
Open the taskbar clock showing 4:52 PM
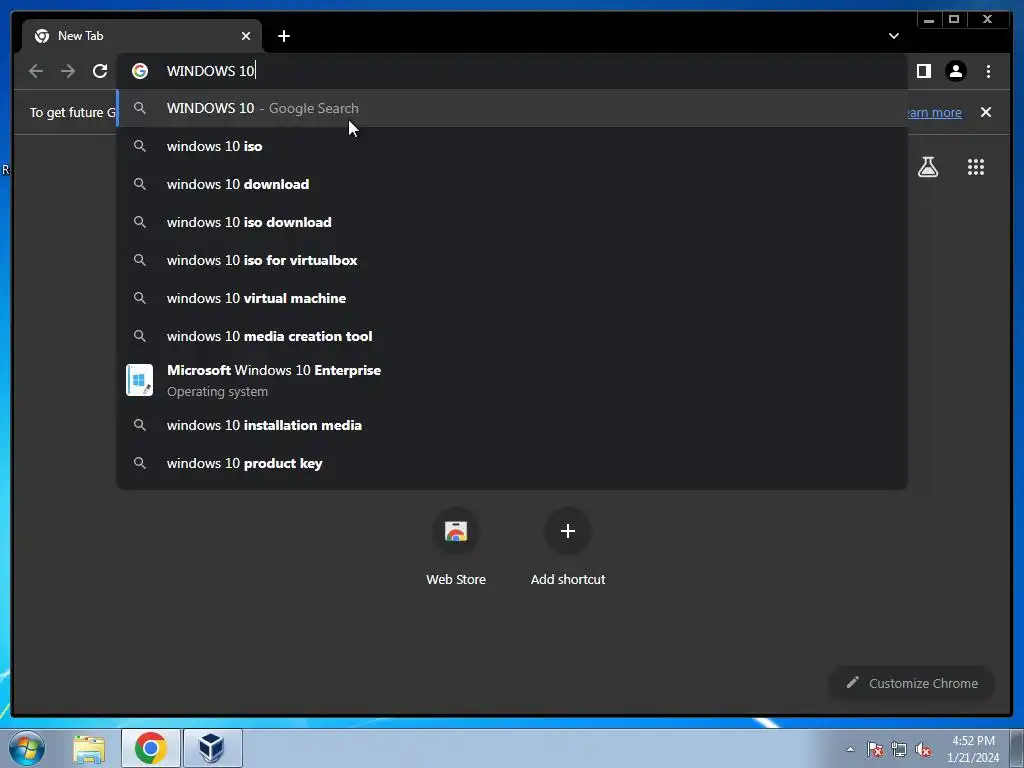(x=973, y=749)
